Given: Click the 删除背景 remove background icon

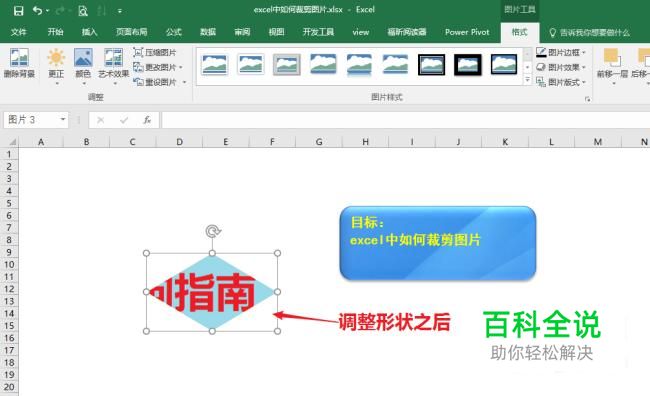Looking at the screenshot, I should click(19, 63).
